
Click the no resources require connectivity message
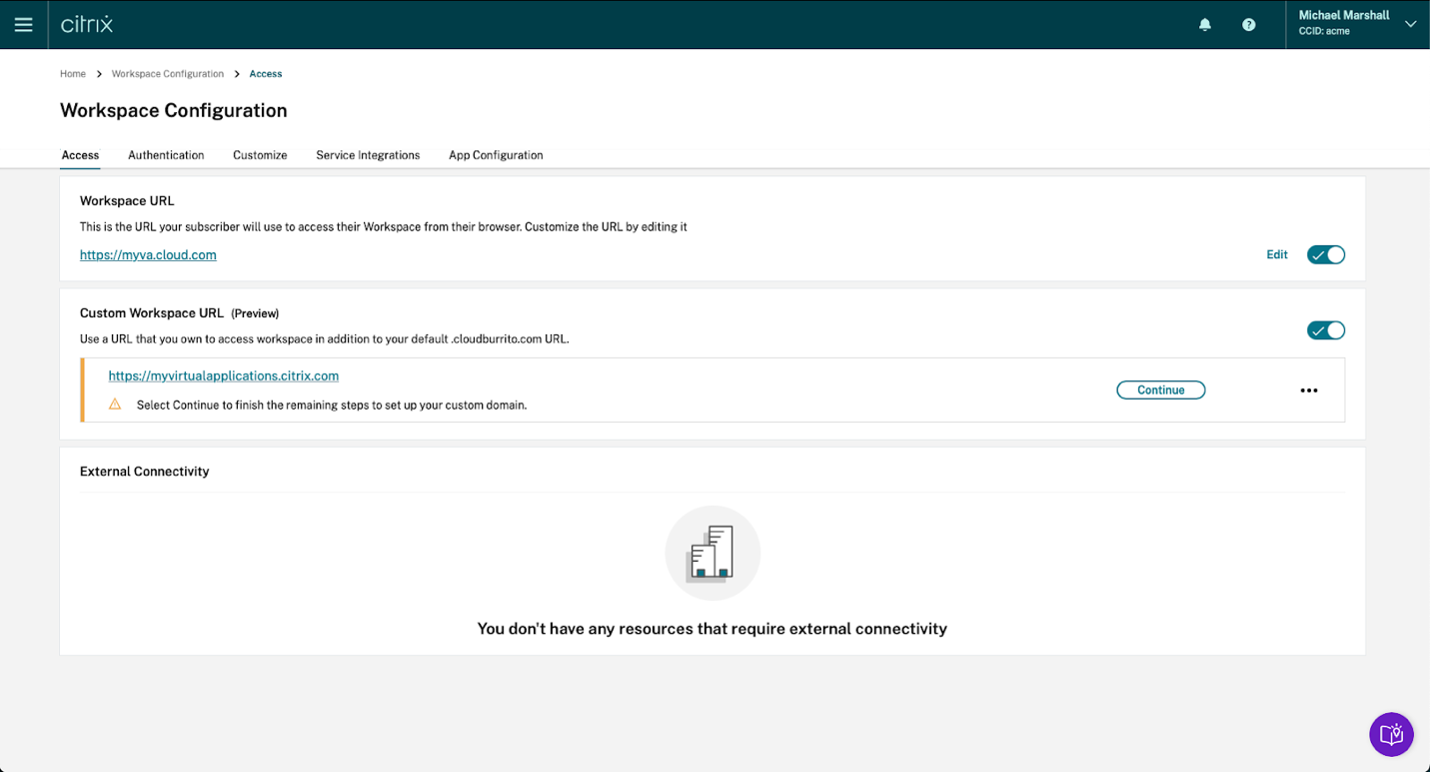pyautogui.click(x=712, y=629)
